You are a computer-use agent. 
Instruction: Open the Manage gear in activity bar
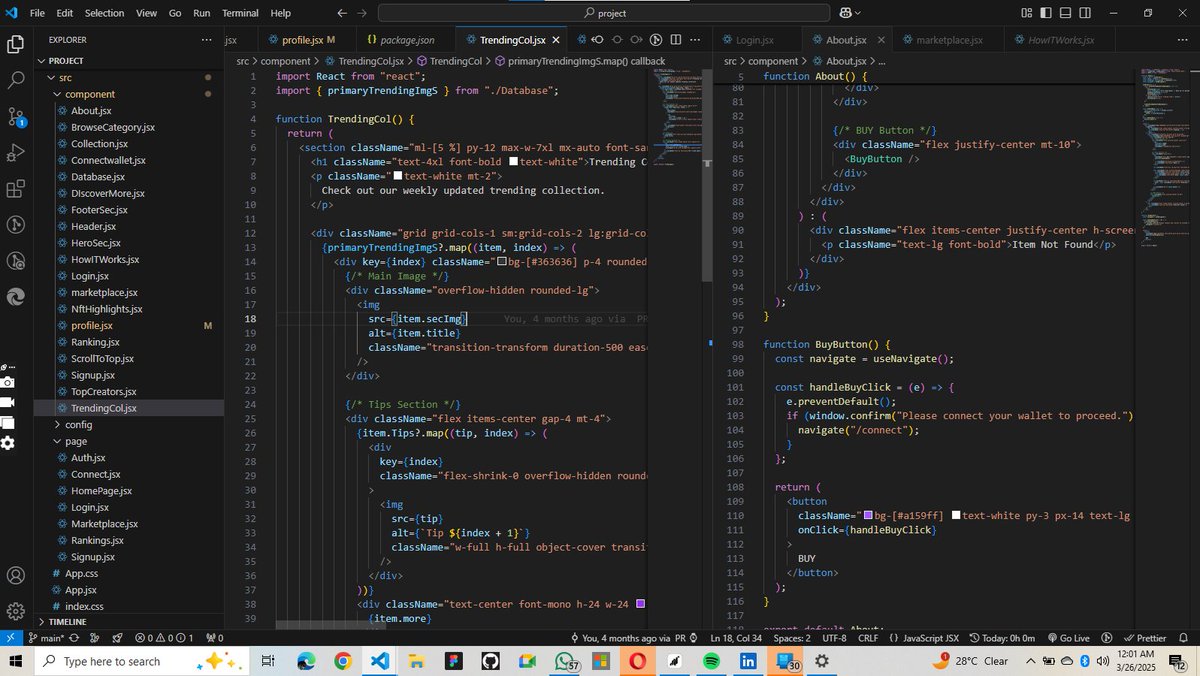click(16, 611)
